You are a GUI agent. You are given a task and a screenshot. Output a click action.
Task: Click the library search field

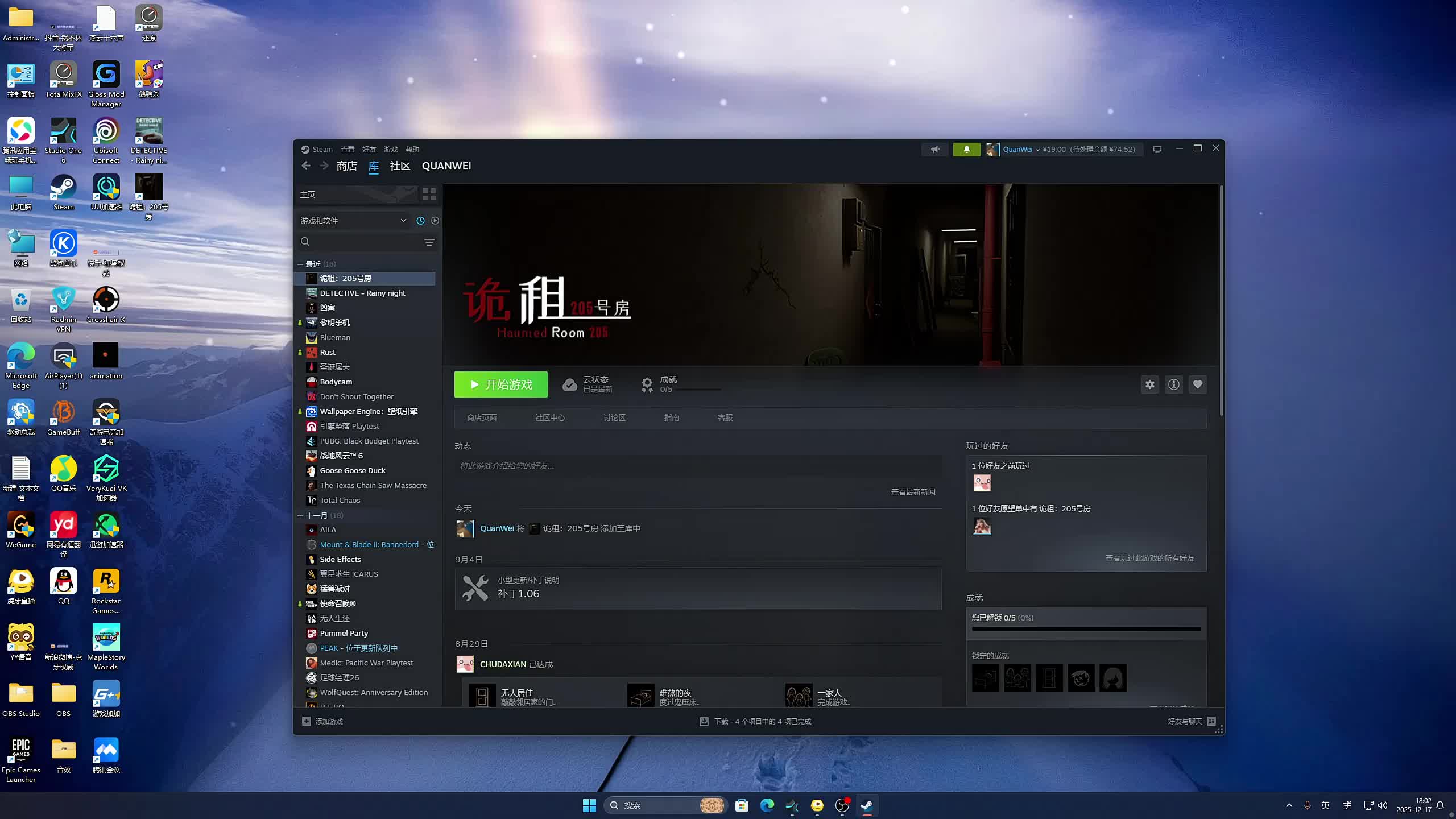364,242
